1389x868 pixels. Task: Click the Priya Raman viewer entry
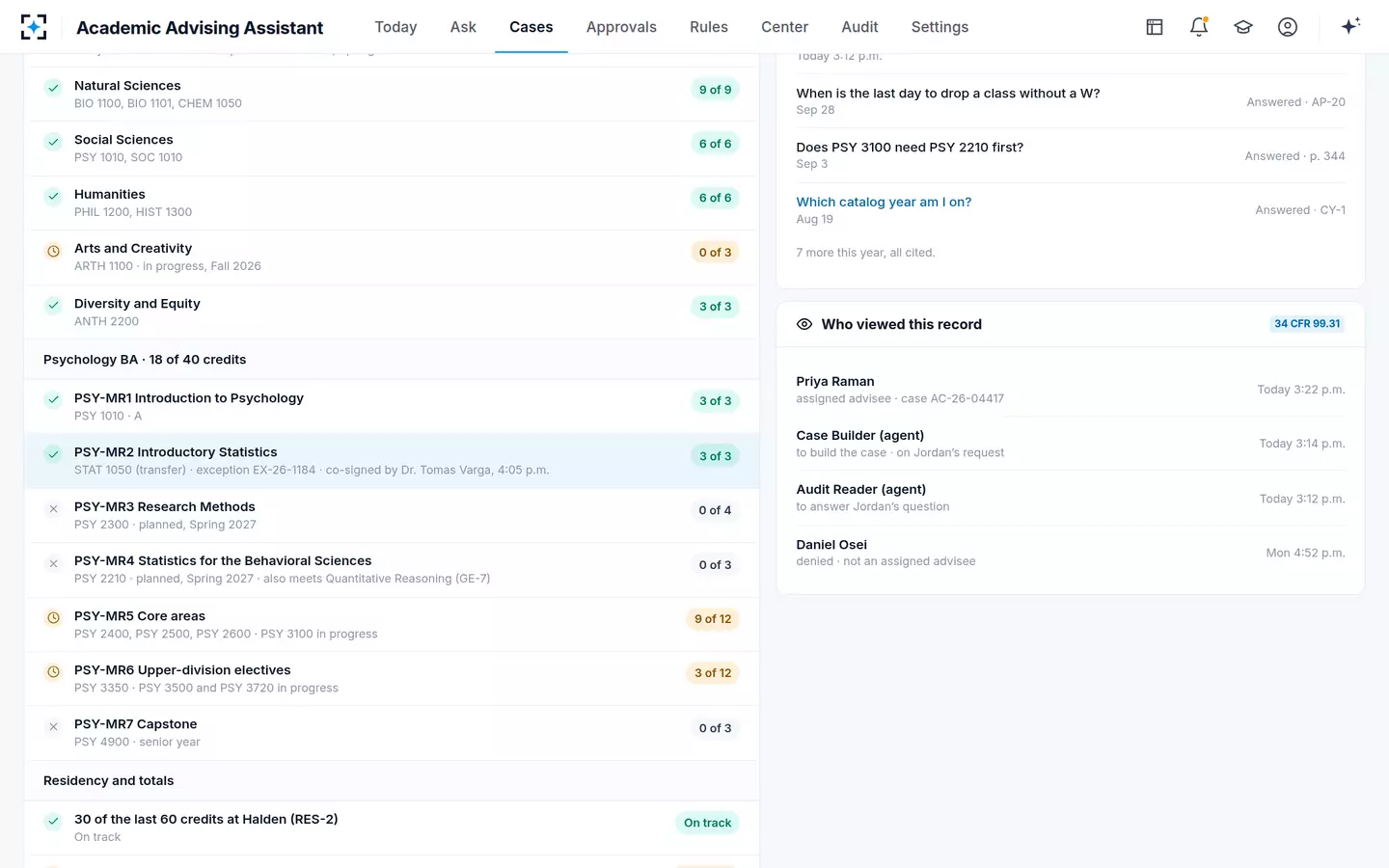1071,390
